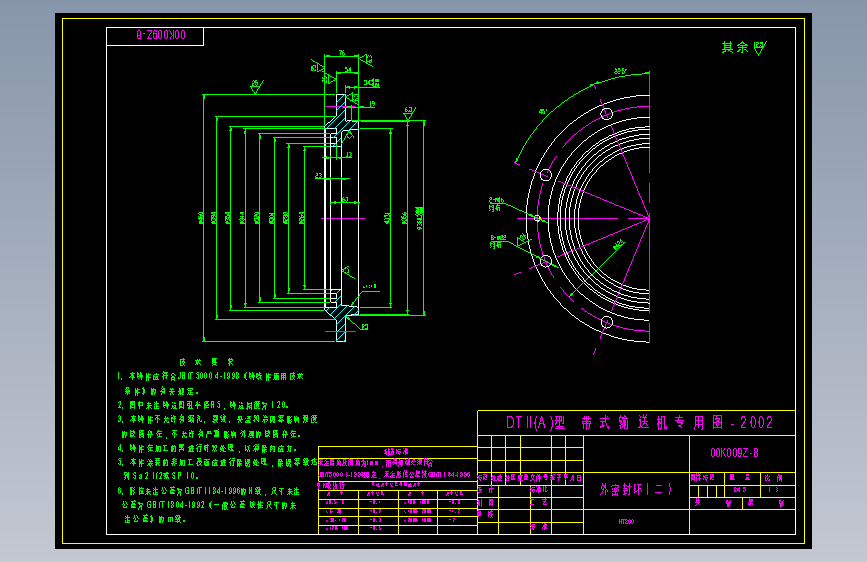This screenshot has height=562, width=867.
Task: Select the '23' dimension label
Action: [x=318, y=176]
